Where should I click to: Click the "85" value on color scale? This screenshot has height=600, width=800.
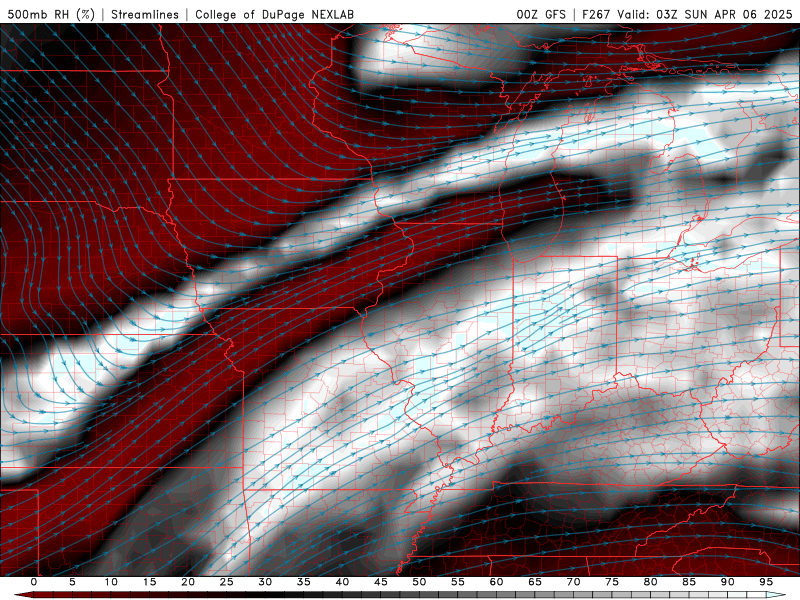[x=689, y=582]
